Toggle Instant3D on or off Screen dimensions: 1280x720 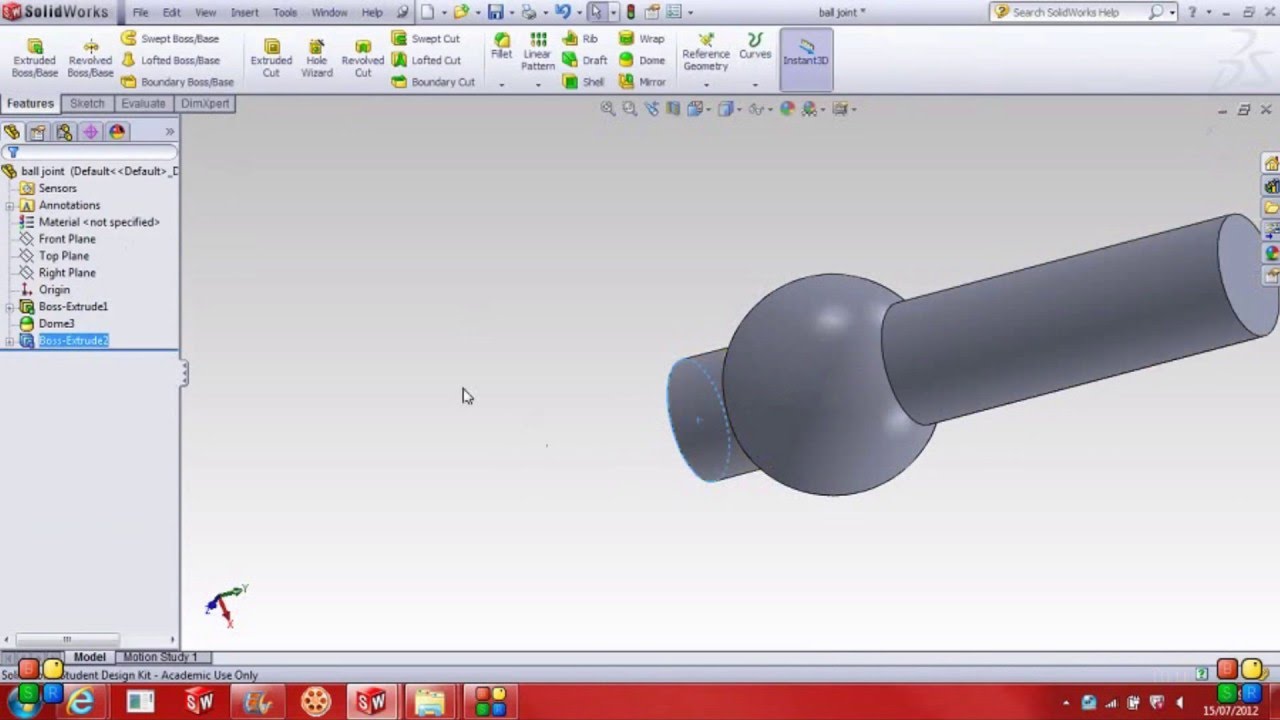pos(806,55)
